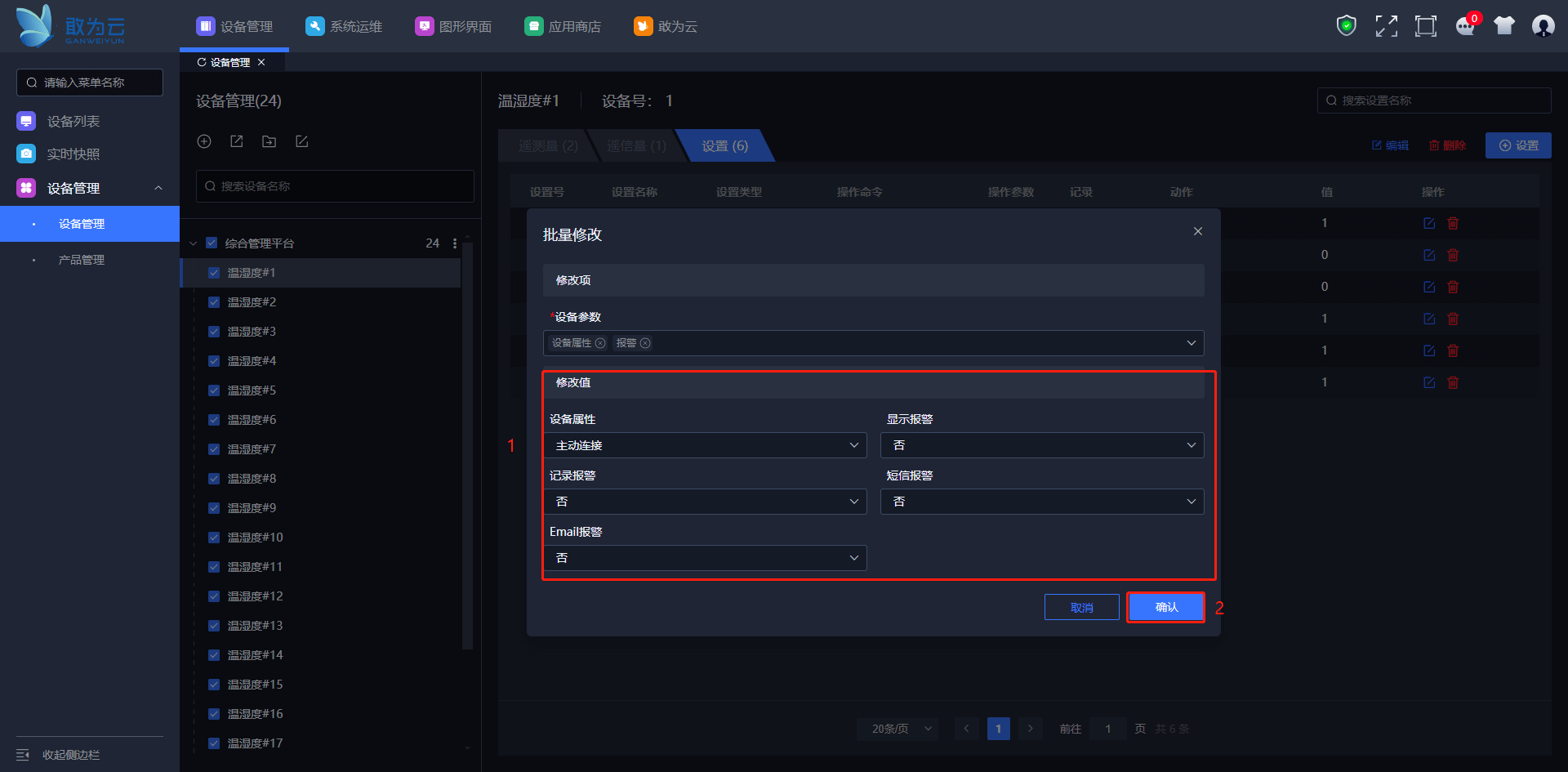1568x772 pixels.
Task: Uncheck the 温湿度#8 checkbox
Action: tap(214, 479)
